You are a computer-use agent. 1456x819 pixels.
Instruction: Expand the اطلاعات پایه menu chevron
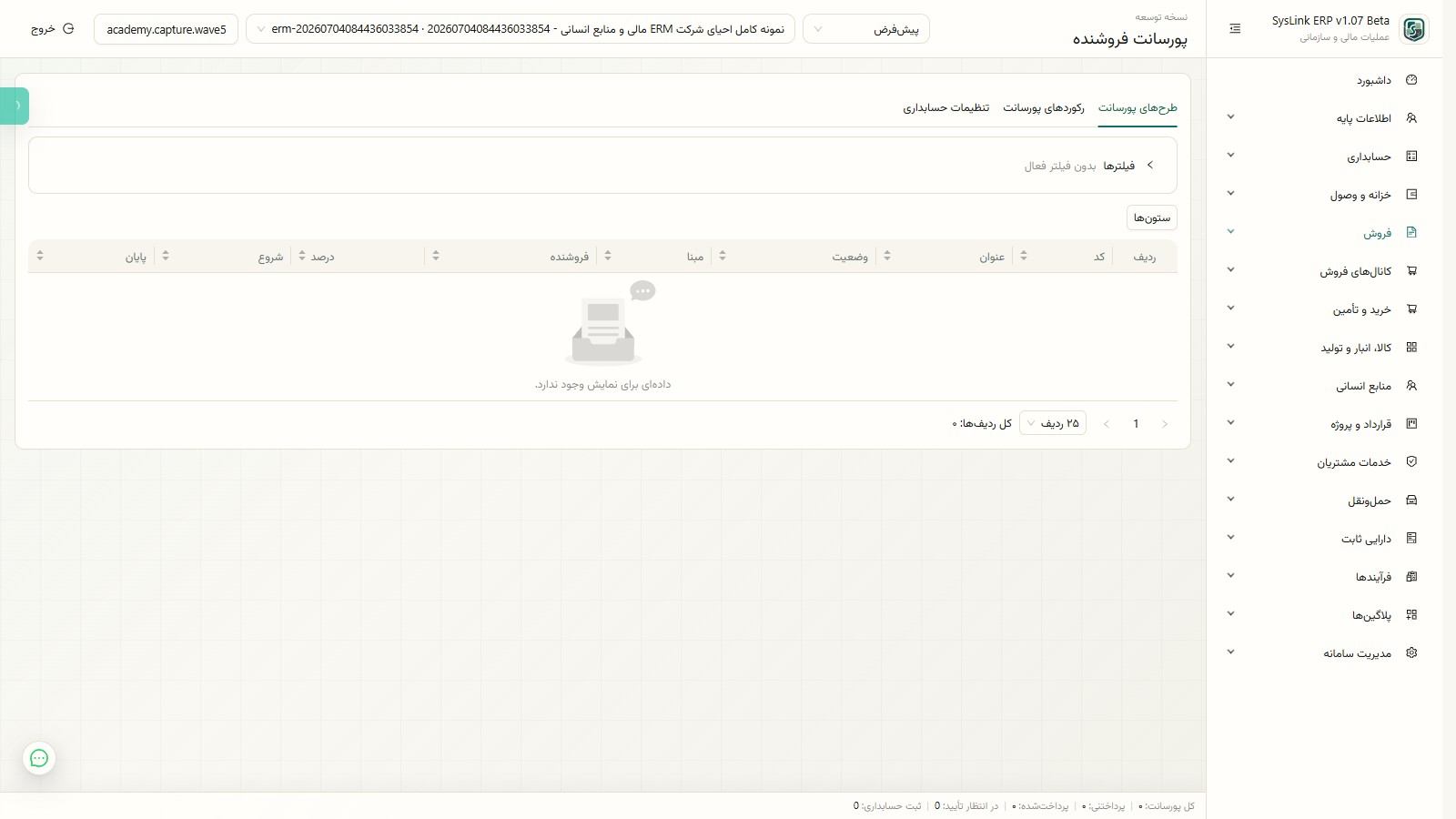1230,117
